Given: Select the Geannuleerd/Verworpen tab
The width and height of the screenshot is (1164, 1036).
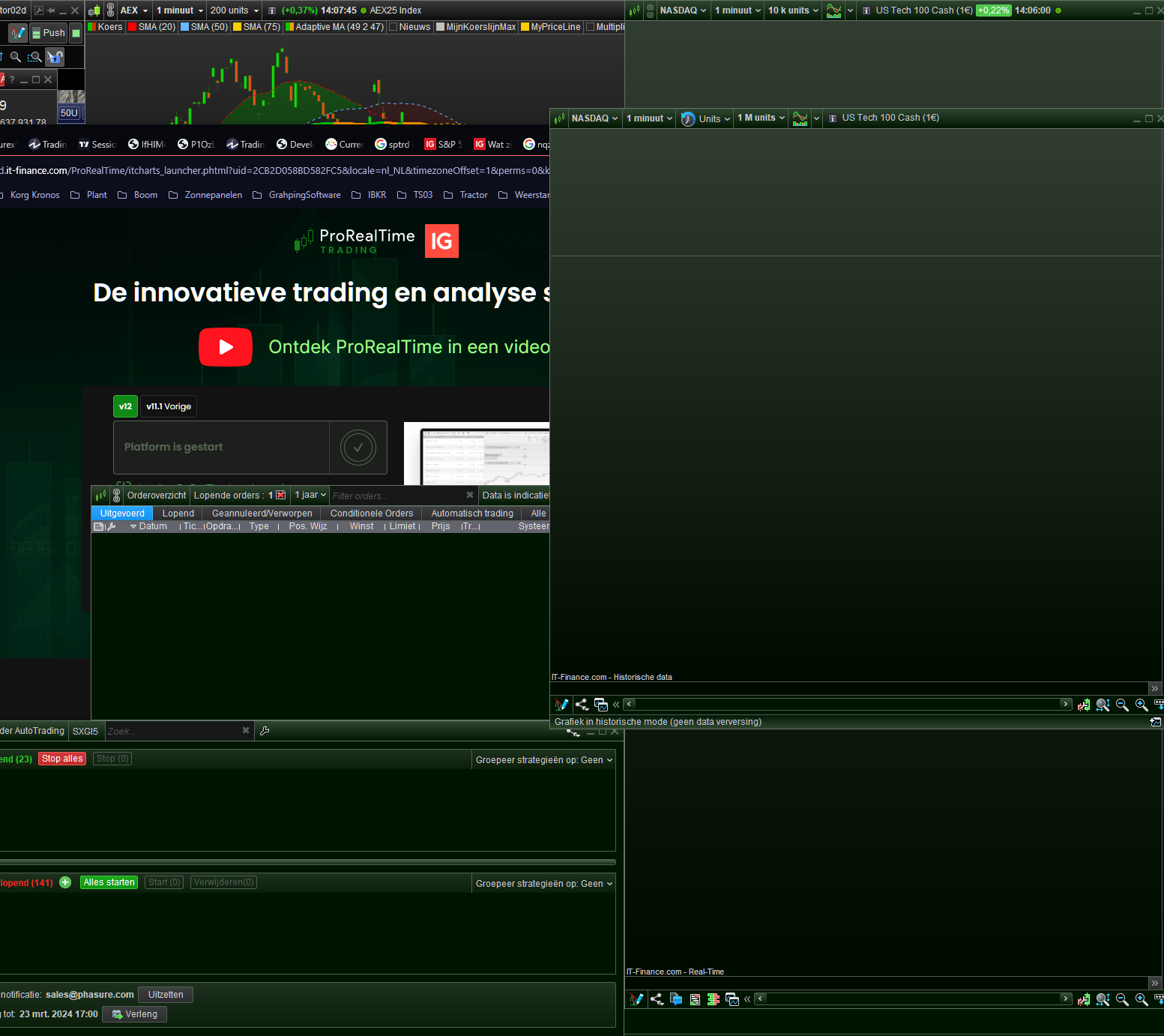Looking at the screenshot, I should (x=262, y=514).
